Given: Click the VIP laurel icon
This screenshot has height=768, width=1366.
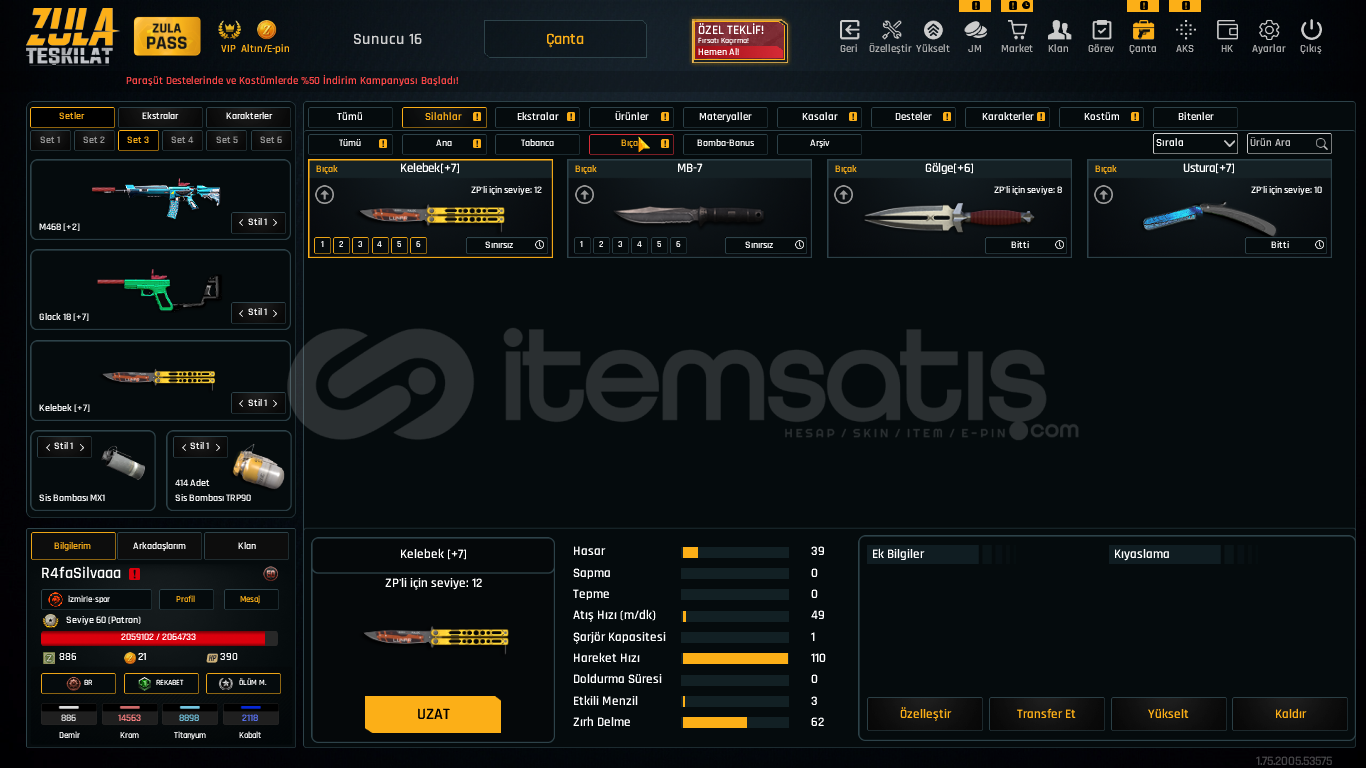Looking at the screenshot, I should tap(229, 29).
